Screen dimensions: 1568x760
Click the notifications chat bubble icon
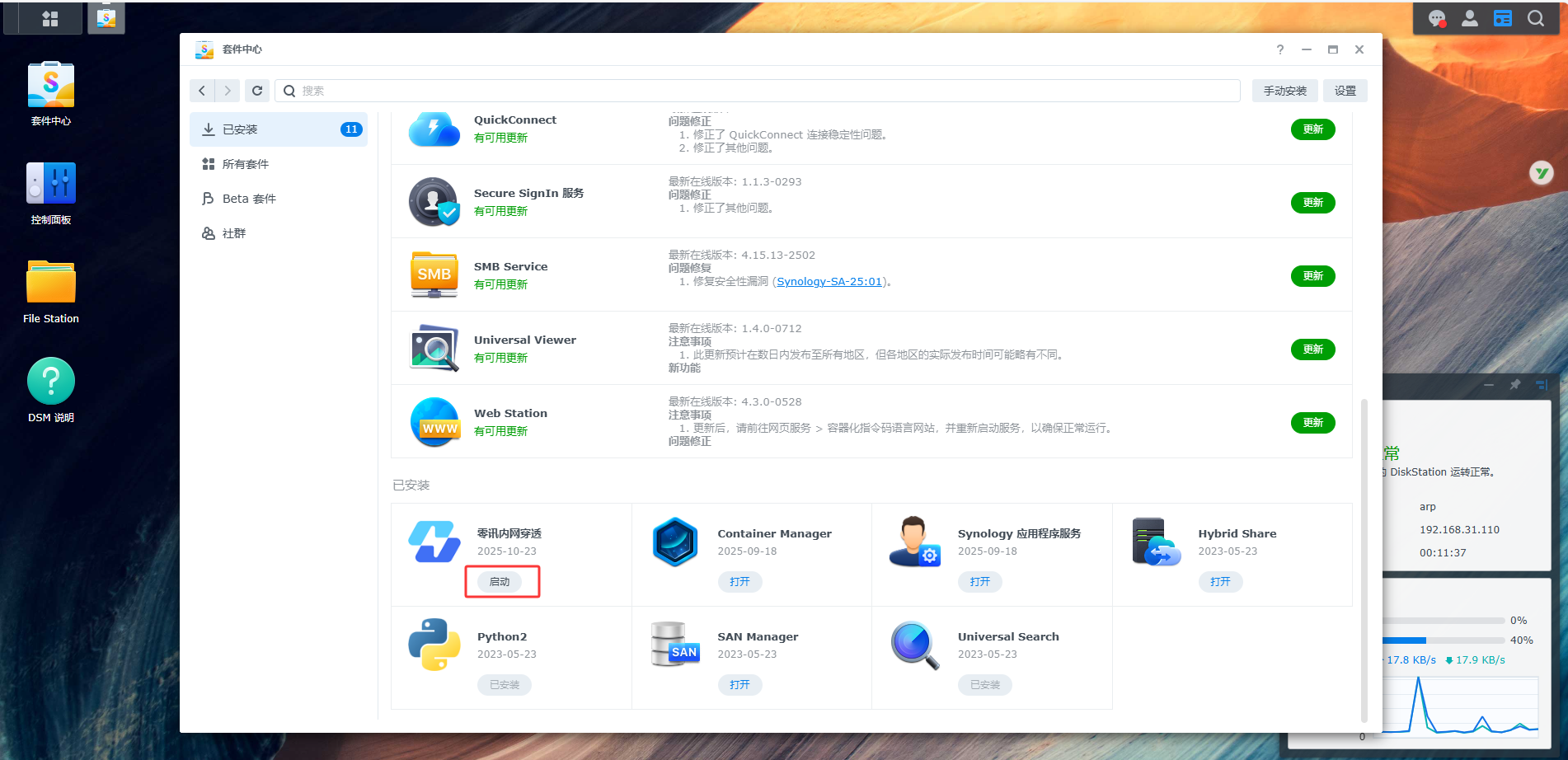tap(1437, 18)
